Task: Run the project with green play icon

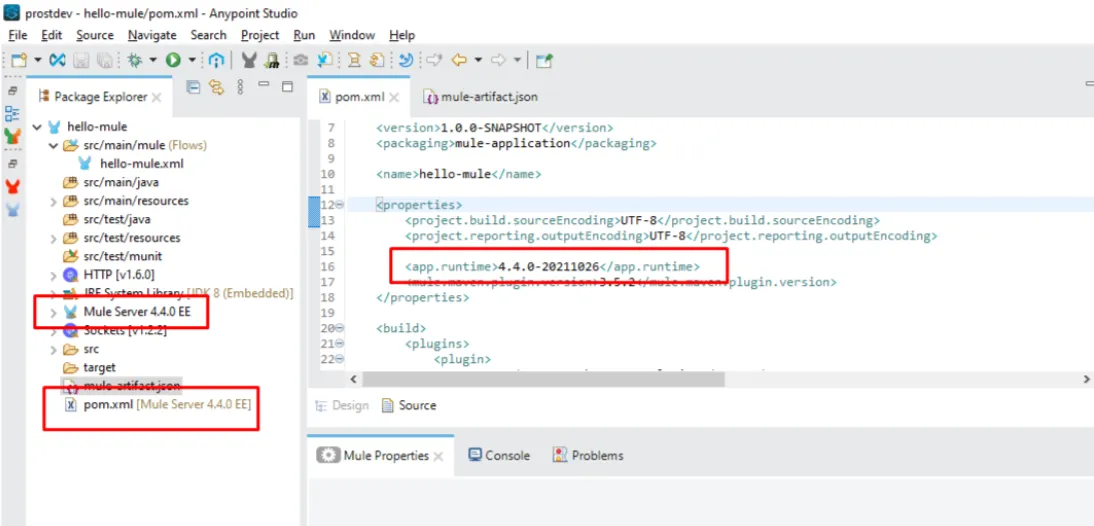Action: click(x=173, y=61)
